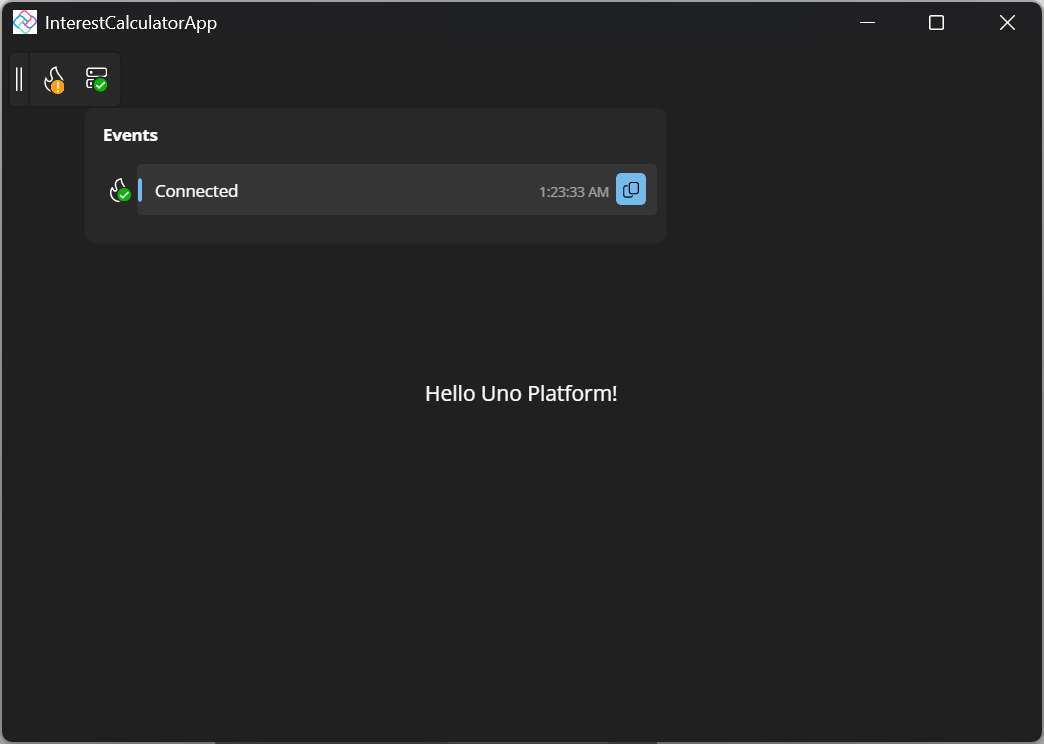Maximize the InterestCalculatorApp window
Image resolution: width=1044 pixels, height=744 pixels.
pos(936,23)
